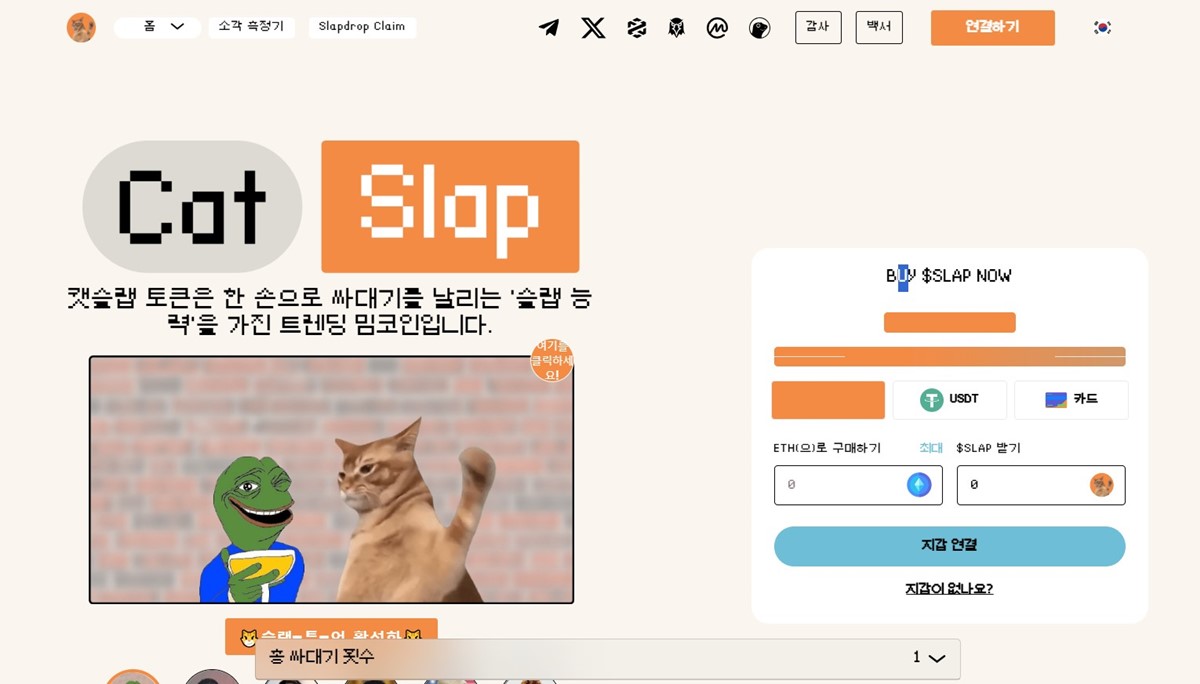Expand the 총 싸대기 횟수 panel chevron
This screenshot has height=684, width=1200.
pyautogui.click(x=936, y=658)
